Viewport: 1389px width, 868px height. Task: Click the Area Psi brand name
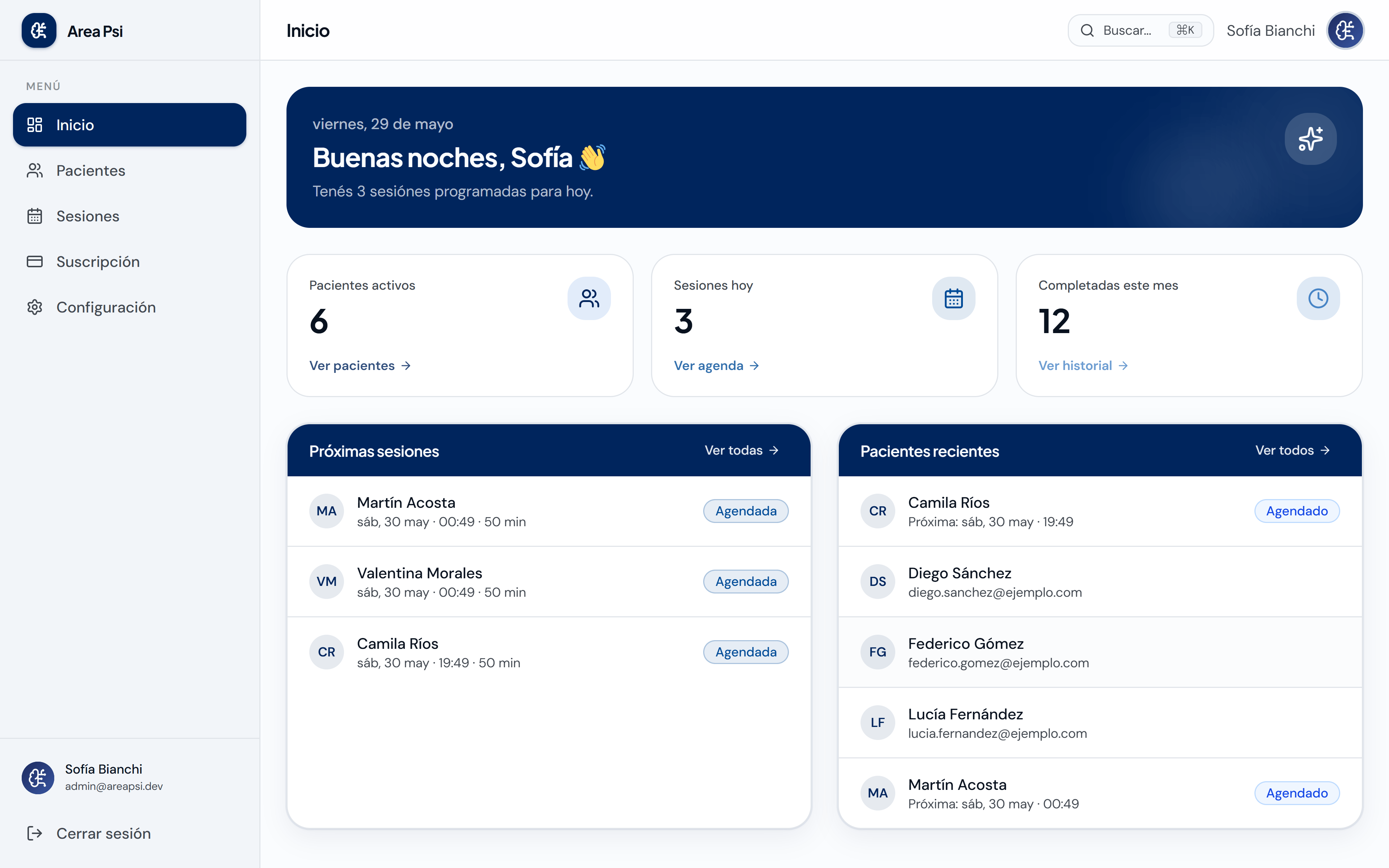(95, 31)
